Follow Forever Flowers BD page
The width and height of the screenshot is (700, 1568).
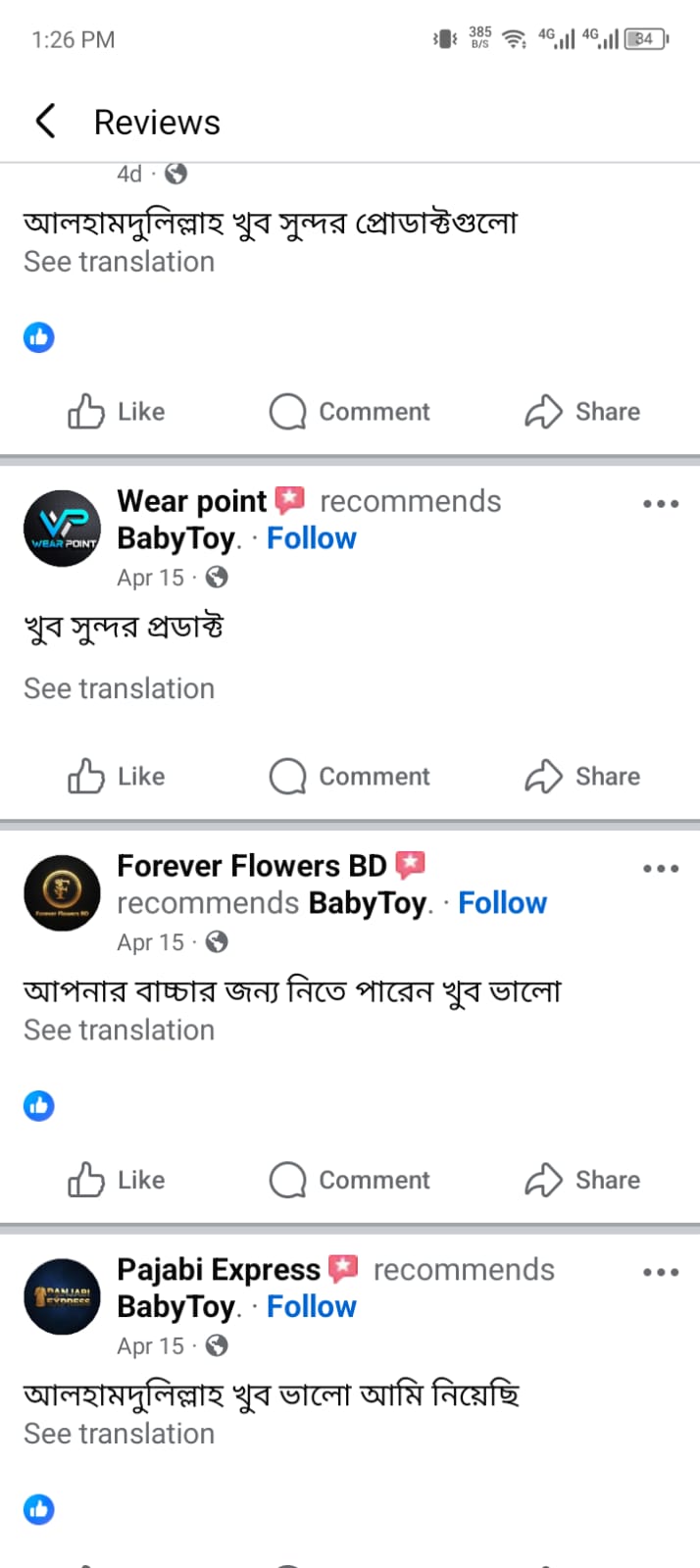click(x=502, y=903)
